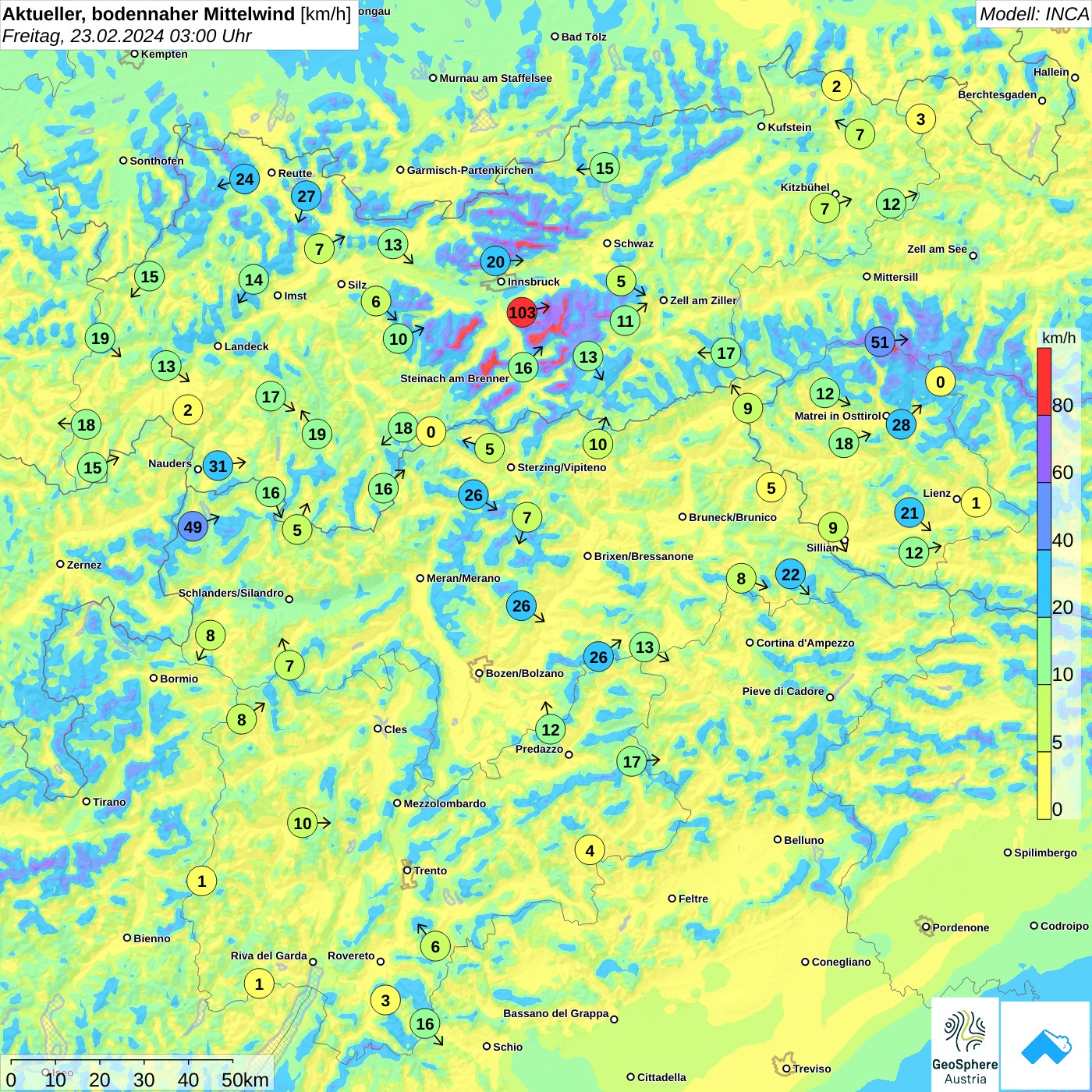Click the Trento city label
1092x1092 pixels.
(x=431, y=870)
